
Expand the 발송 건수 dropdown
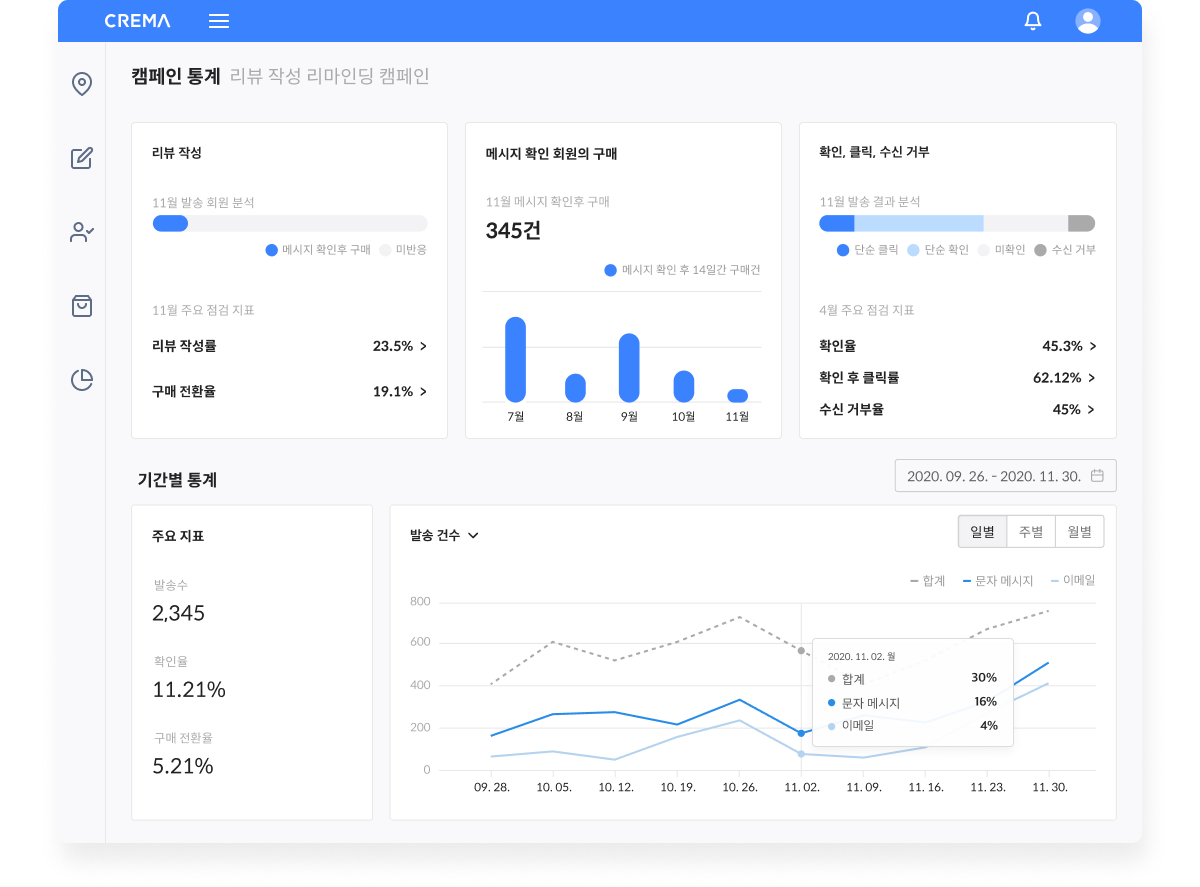pyautogui.click(x=444, y=535)
